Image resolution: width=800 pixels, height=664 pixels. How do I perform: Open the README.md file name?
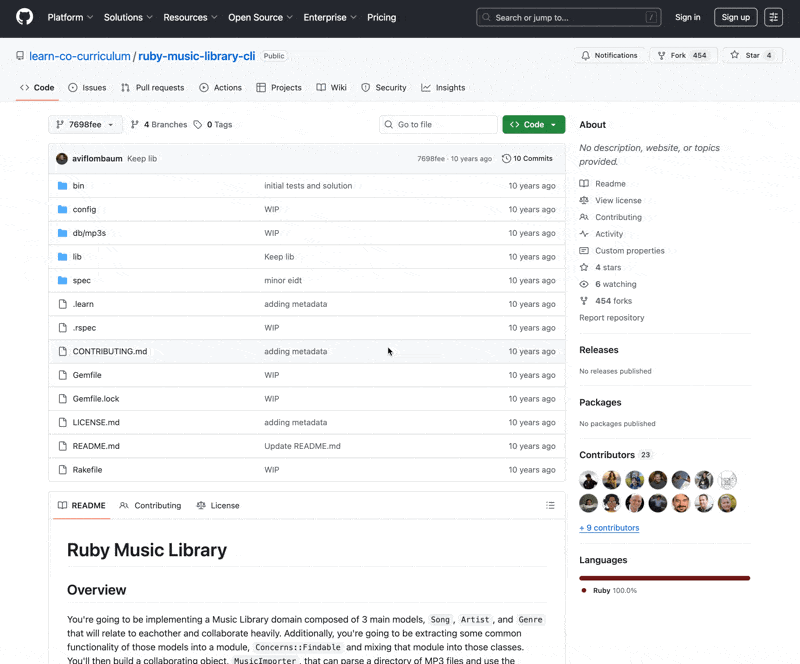(96, 446)
